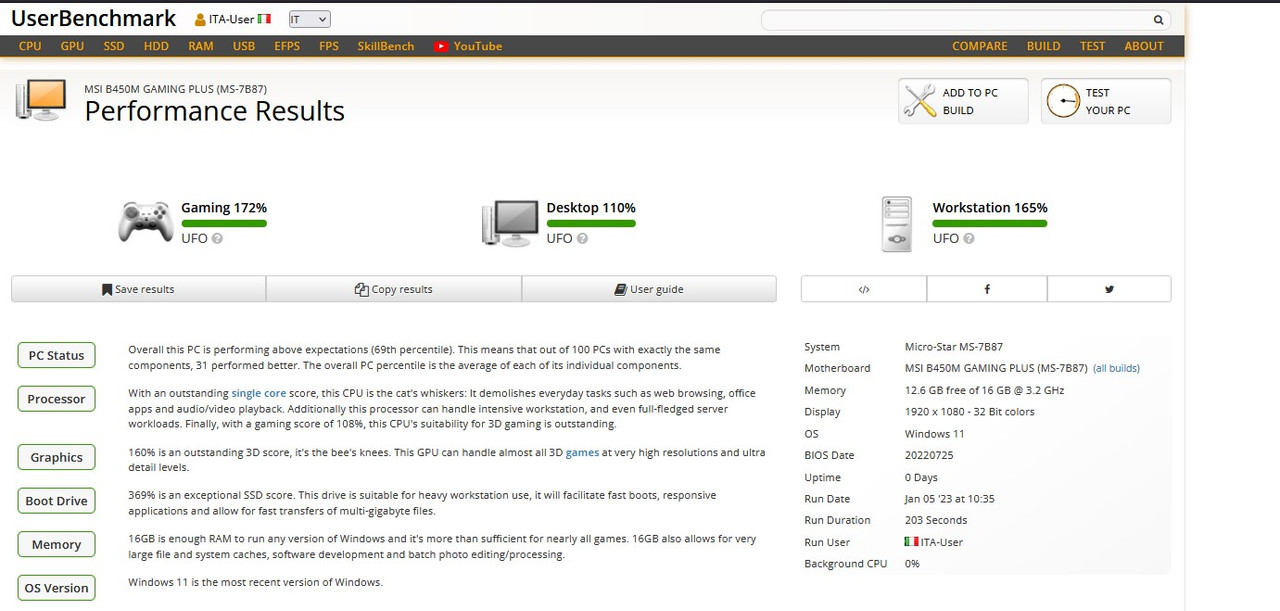Click the help icon under Desktop
Image resolution: width=1280 pixels, height=611 pixels.
(582, 239)
